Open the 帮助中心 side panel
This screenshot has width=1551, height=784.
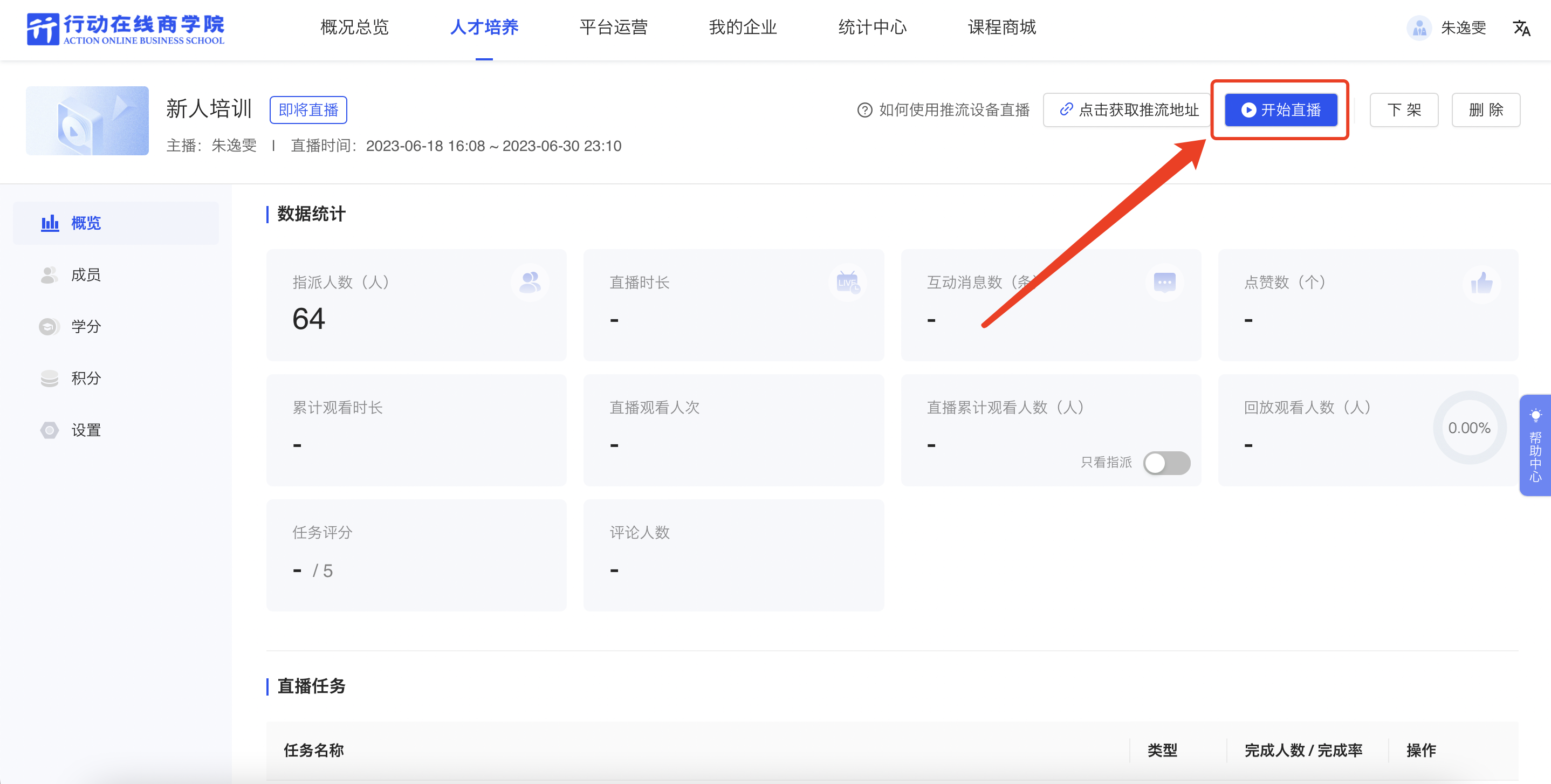pyautogui.click(x=1535, y=445)
